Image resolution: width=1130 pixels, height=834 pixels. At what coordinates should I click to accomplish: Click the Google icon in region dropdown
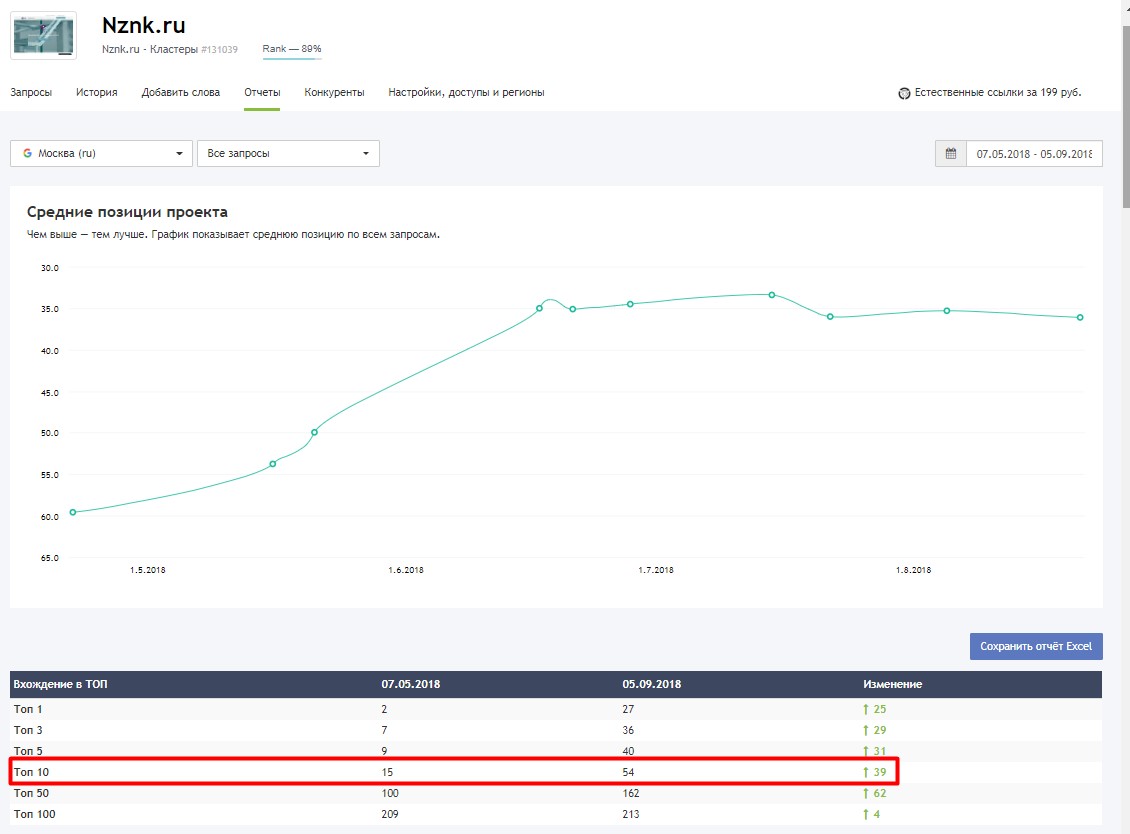coord(27,153)
